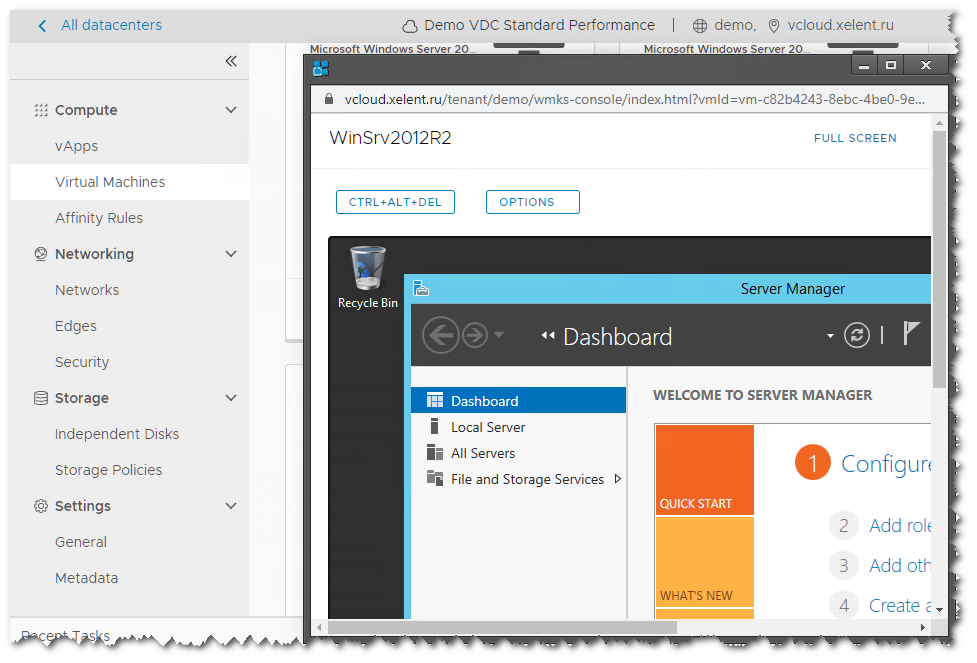Viewport: 977px width, 663px height.
Task: Click the Networking globe icon
Action: click(x=41, y=254)
